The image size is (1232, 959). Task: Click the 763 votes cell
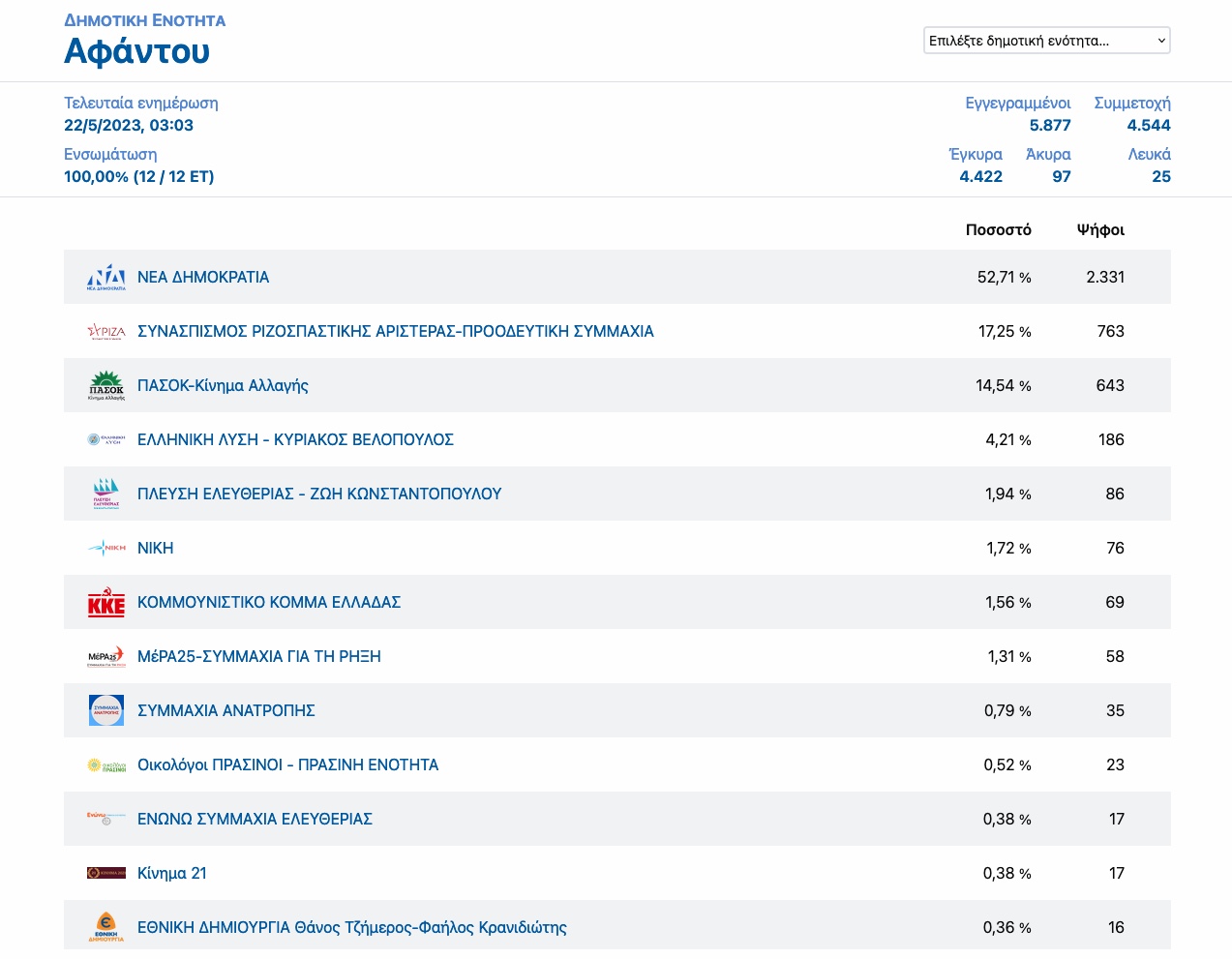[x=1111, y=331]
